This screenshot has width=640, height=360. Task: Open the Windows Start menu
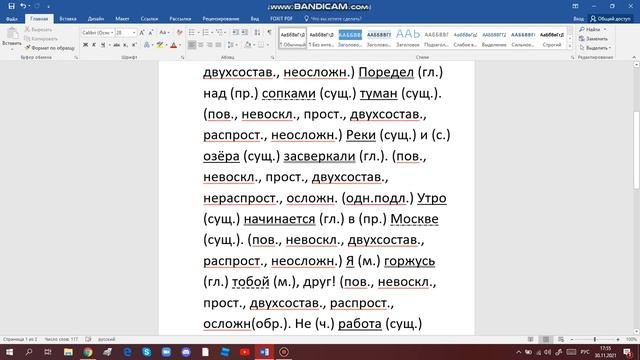[9, 352]
